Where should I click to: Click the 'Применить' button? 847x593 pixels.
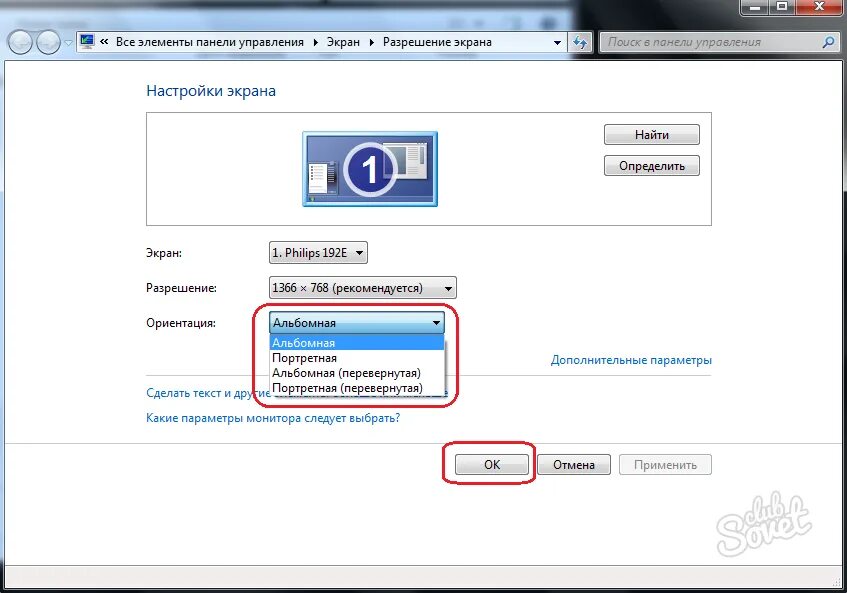(665, 464)
